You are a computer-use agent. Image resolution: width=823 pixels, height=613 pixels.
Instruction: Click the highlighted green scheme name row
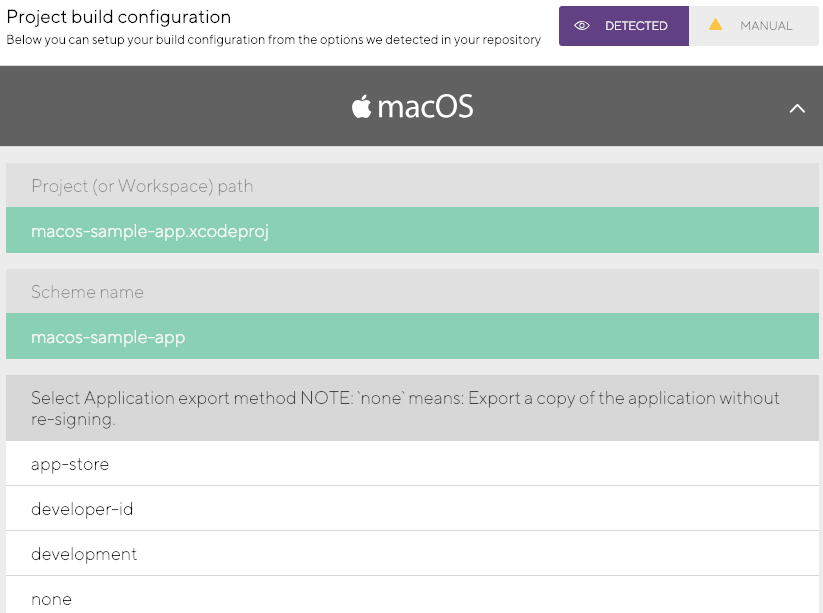(x=411, y=337)
